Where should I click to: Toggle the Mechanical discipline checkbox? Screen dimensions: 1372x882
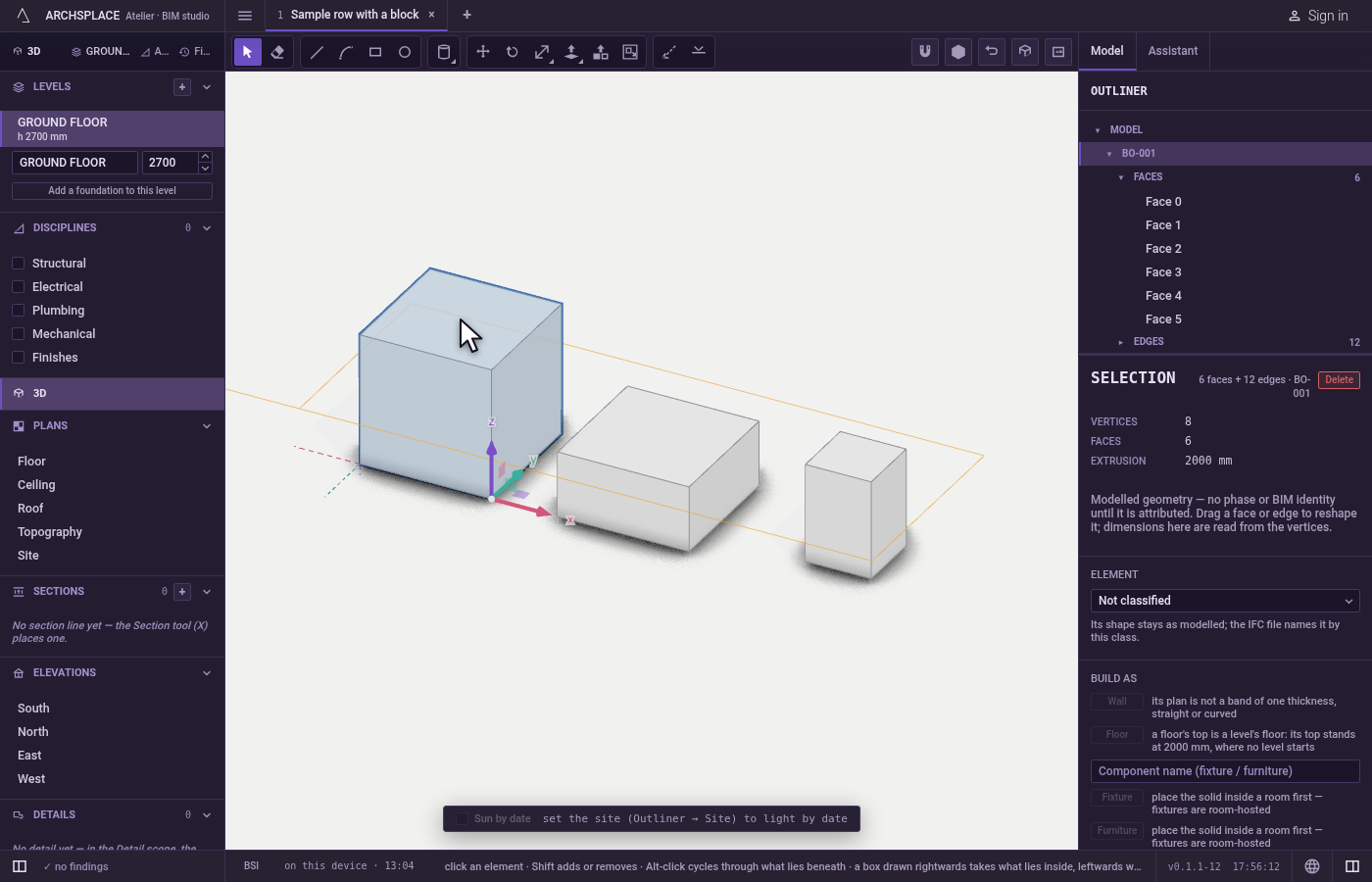click(19, 334)
